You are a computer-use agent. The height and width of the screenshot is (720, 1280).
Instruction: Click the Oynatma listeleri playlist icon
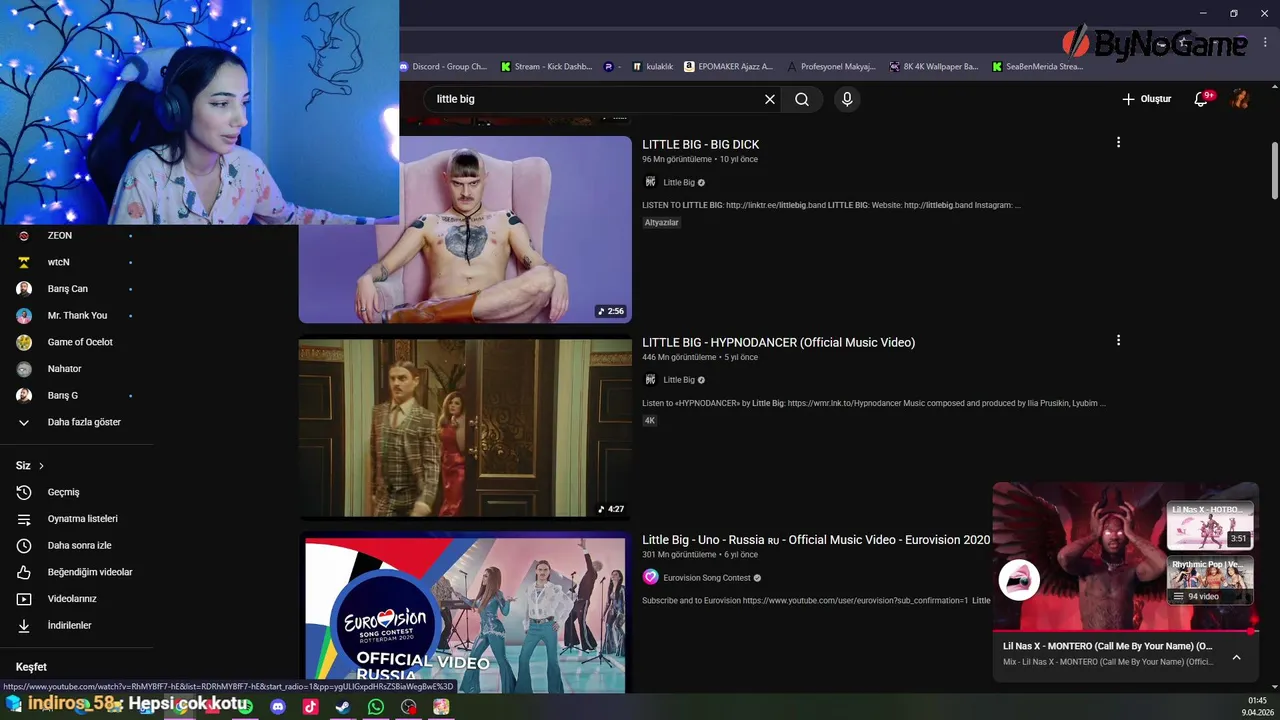[24, 519]
